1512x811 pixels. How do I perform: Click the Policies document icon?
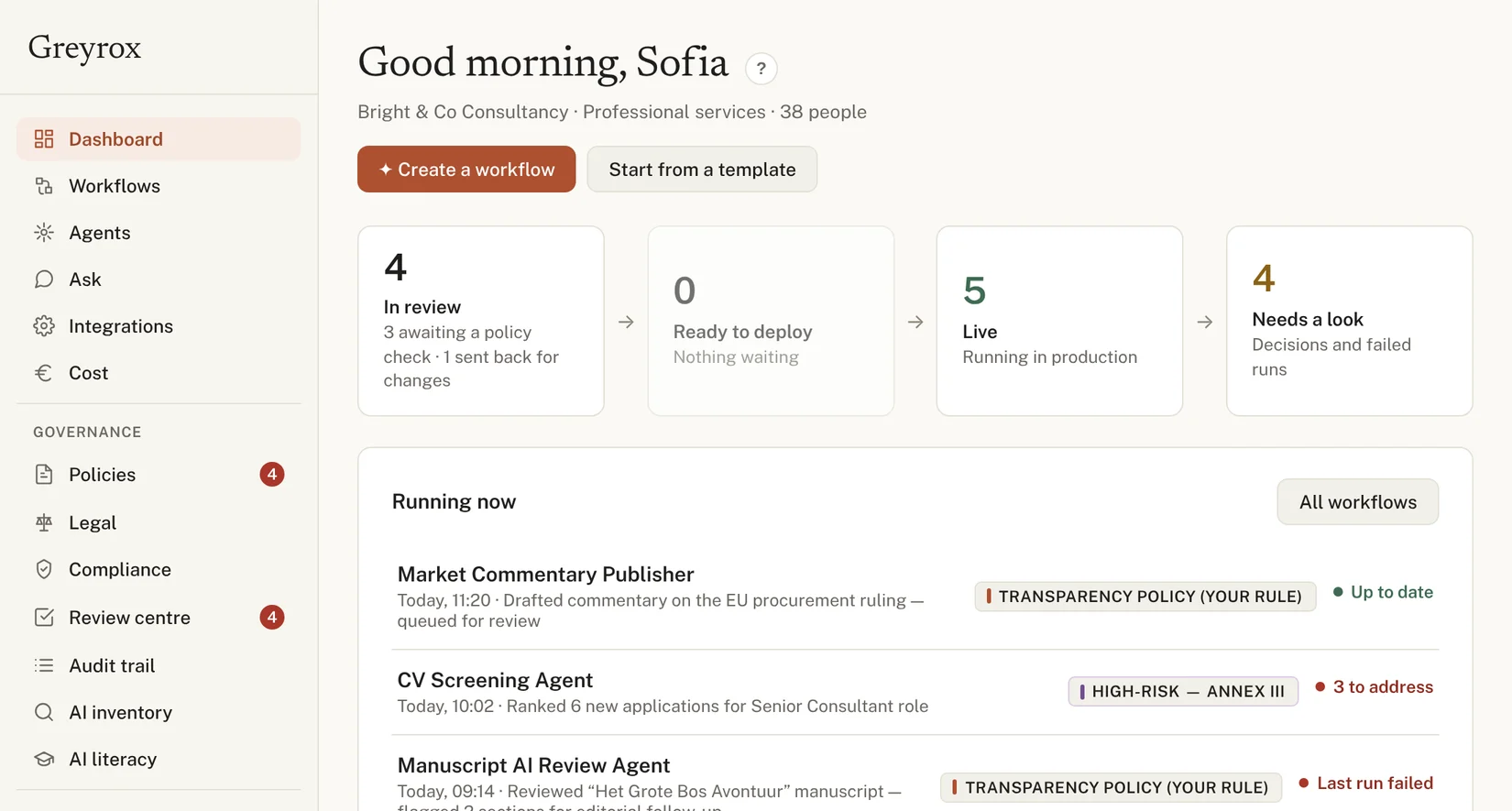click(44, 475)
